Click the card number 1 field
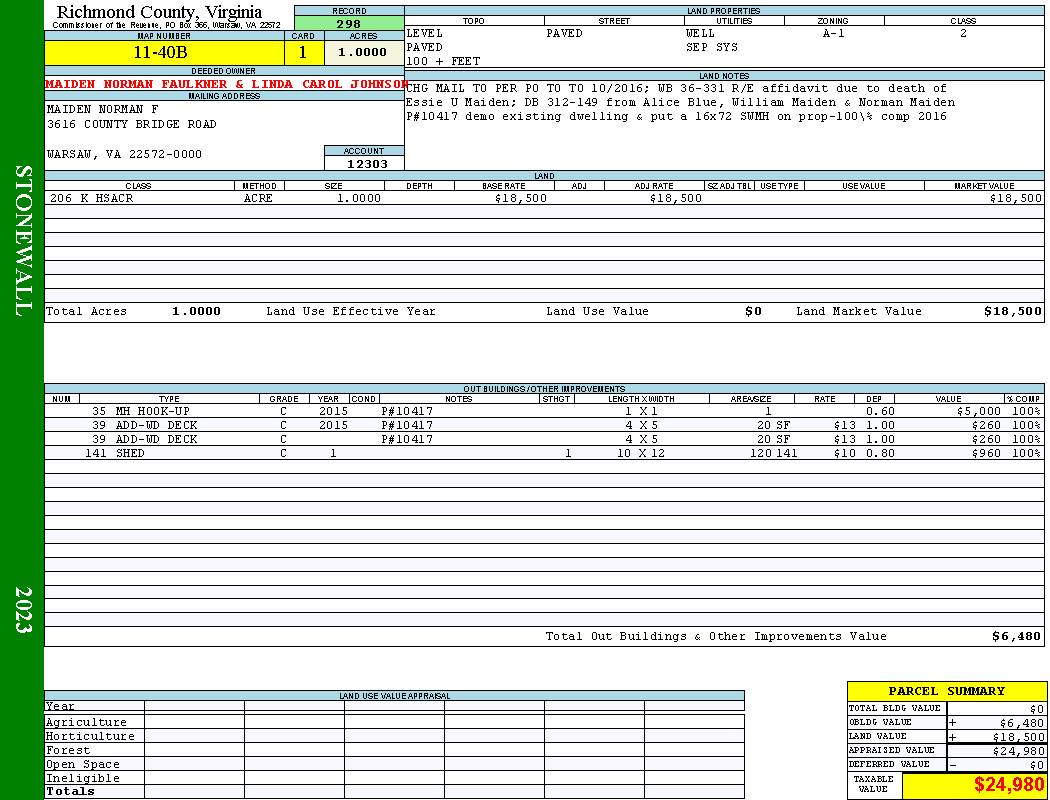Image resolution: width=1050 pixels, height=800 pixels. 303,53
